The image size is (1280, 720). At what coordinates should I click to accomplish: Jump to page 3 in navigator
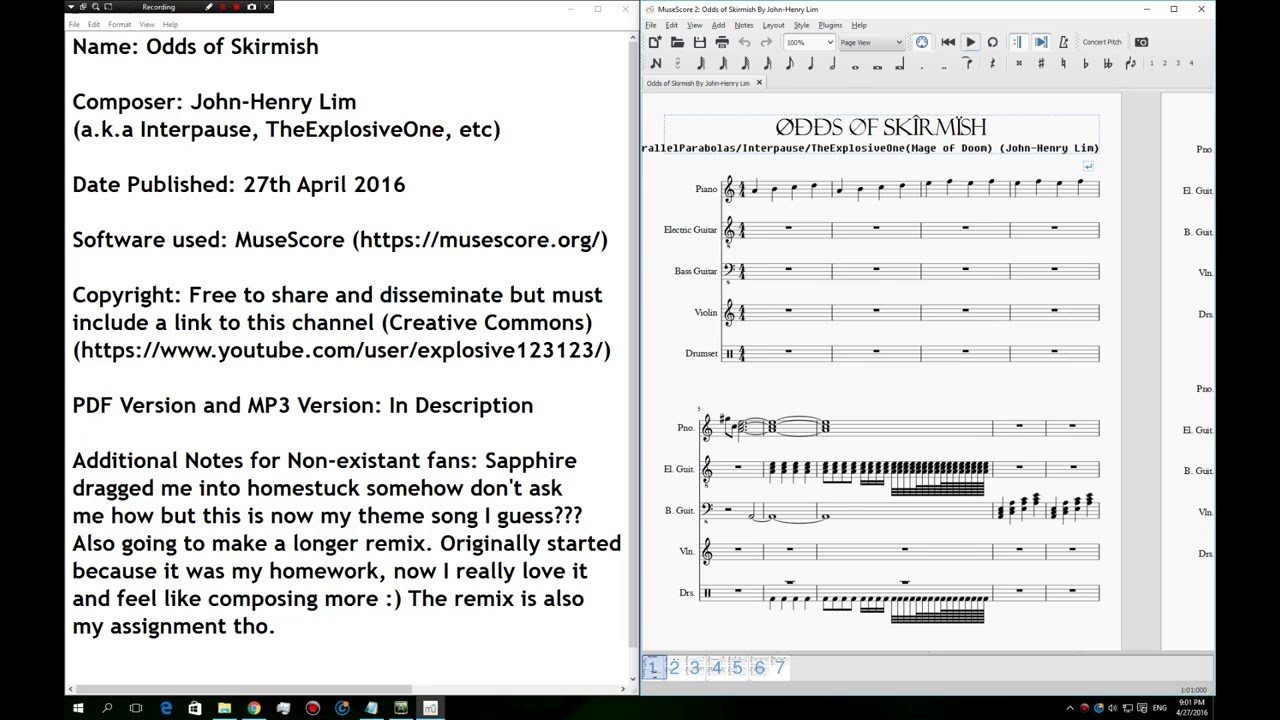(x=695, y=667)
